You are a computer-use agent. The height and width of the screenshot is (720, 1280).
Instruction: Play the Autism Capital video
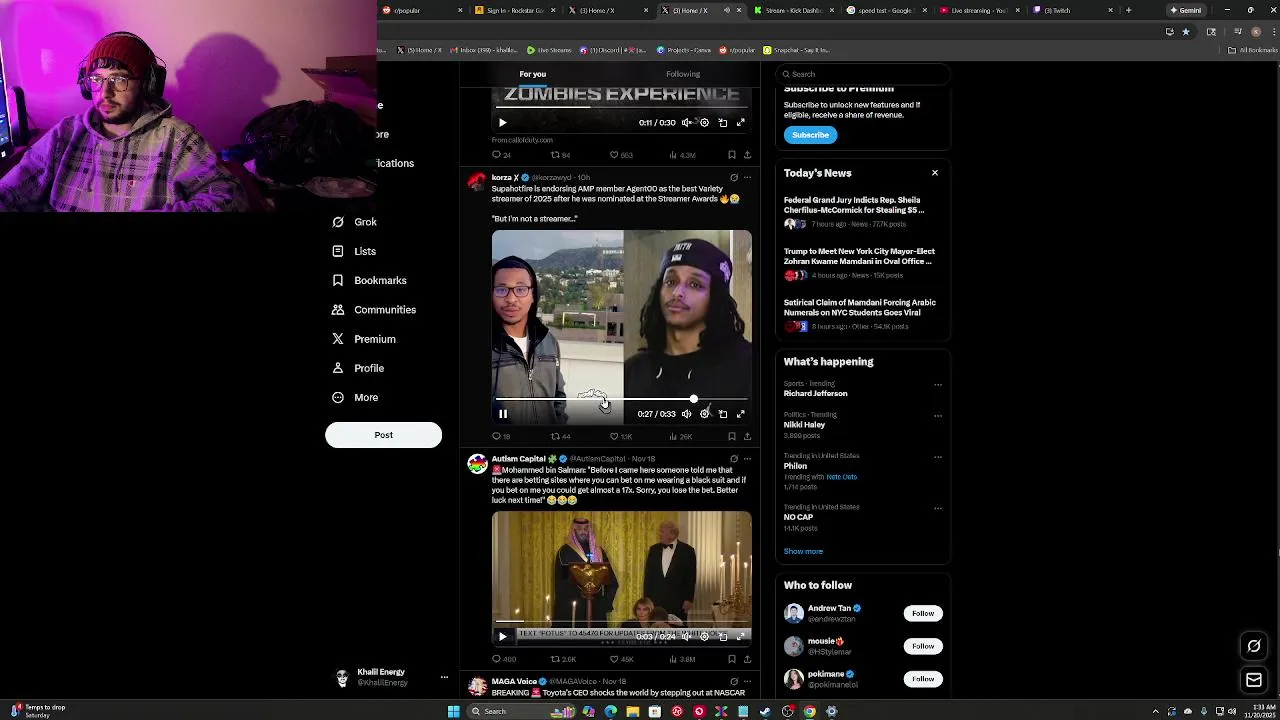click(503, 636)
